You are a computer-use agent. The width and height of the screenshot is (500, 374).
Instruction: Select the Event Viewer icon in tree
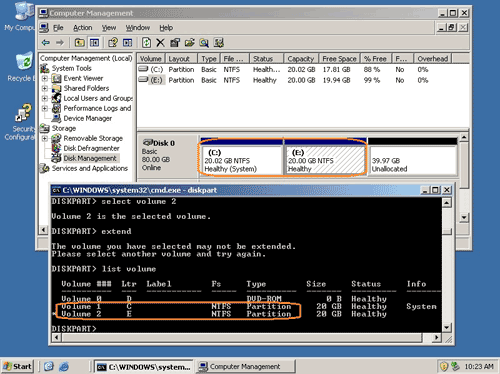coord(57,78)
